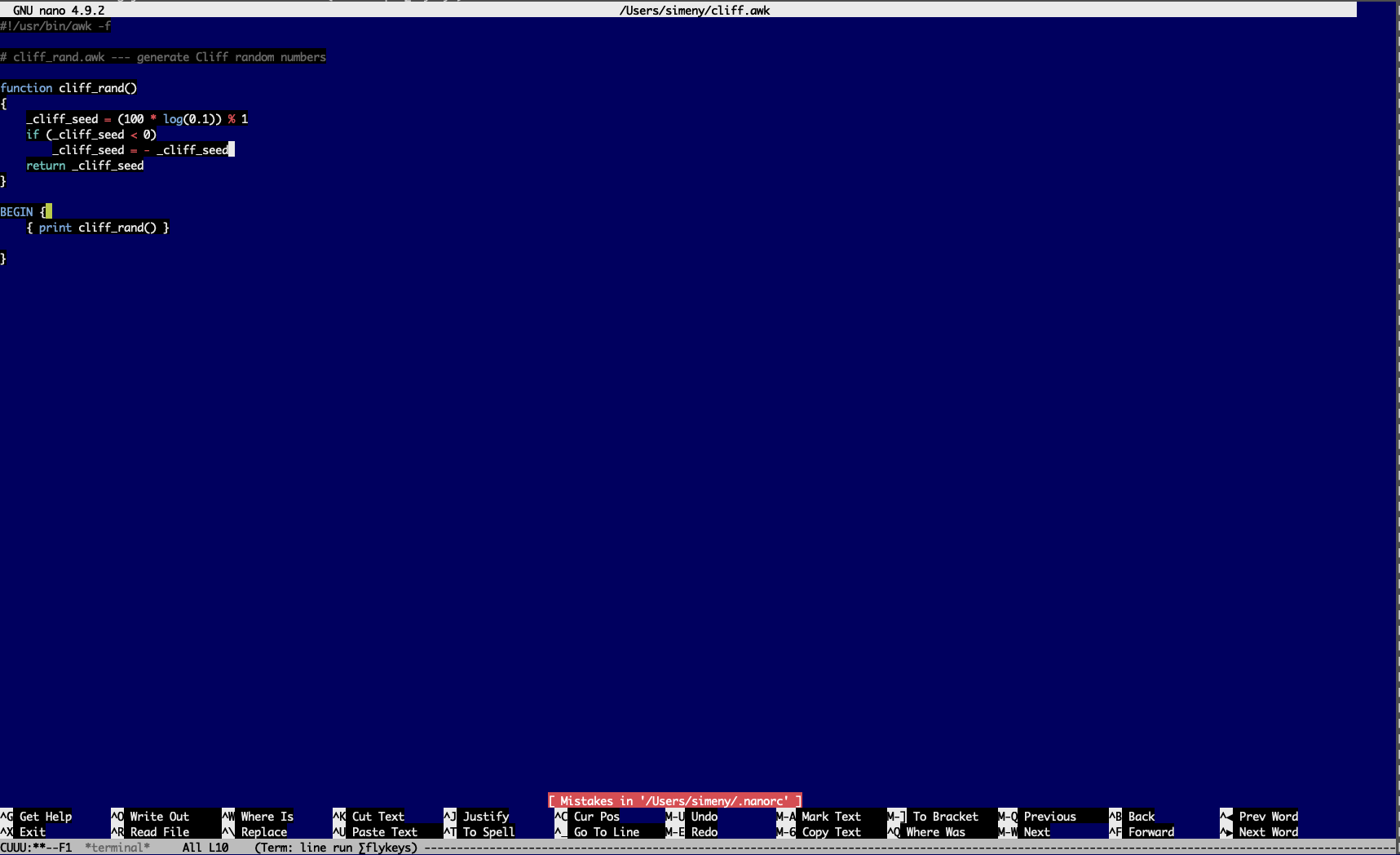Viewport: 1400px width, 855px height.
Task: Click the Read File shortcut label
Action: pyautogui.click(x=160, y=832)
